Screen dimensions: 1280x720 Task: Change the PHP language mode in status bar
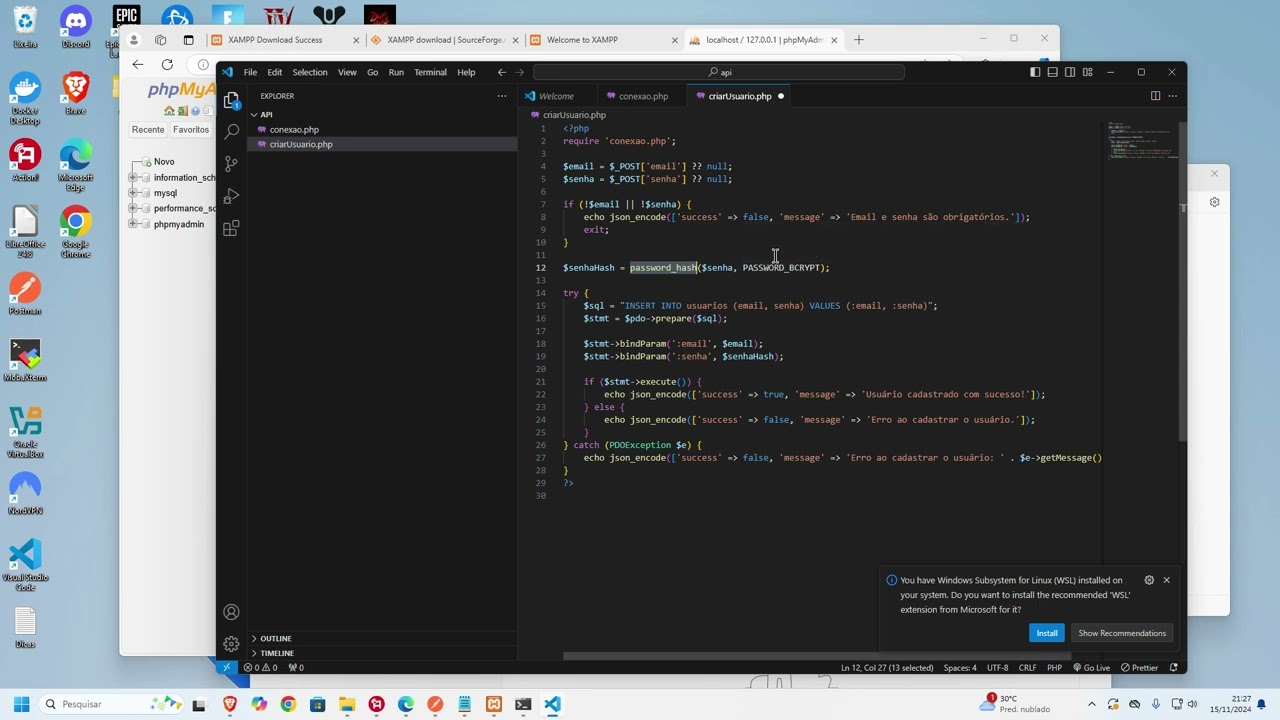tap(1054, 667)
